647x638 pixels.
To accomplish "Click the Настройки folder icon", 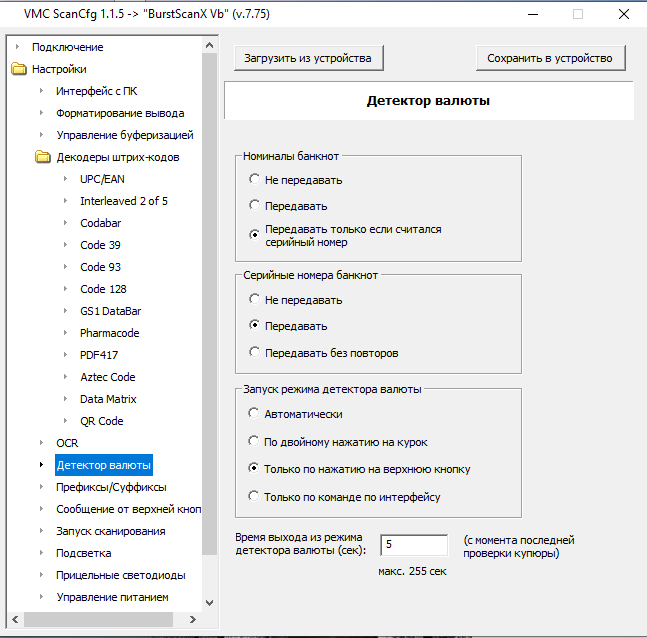I will point(18,69).
